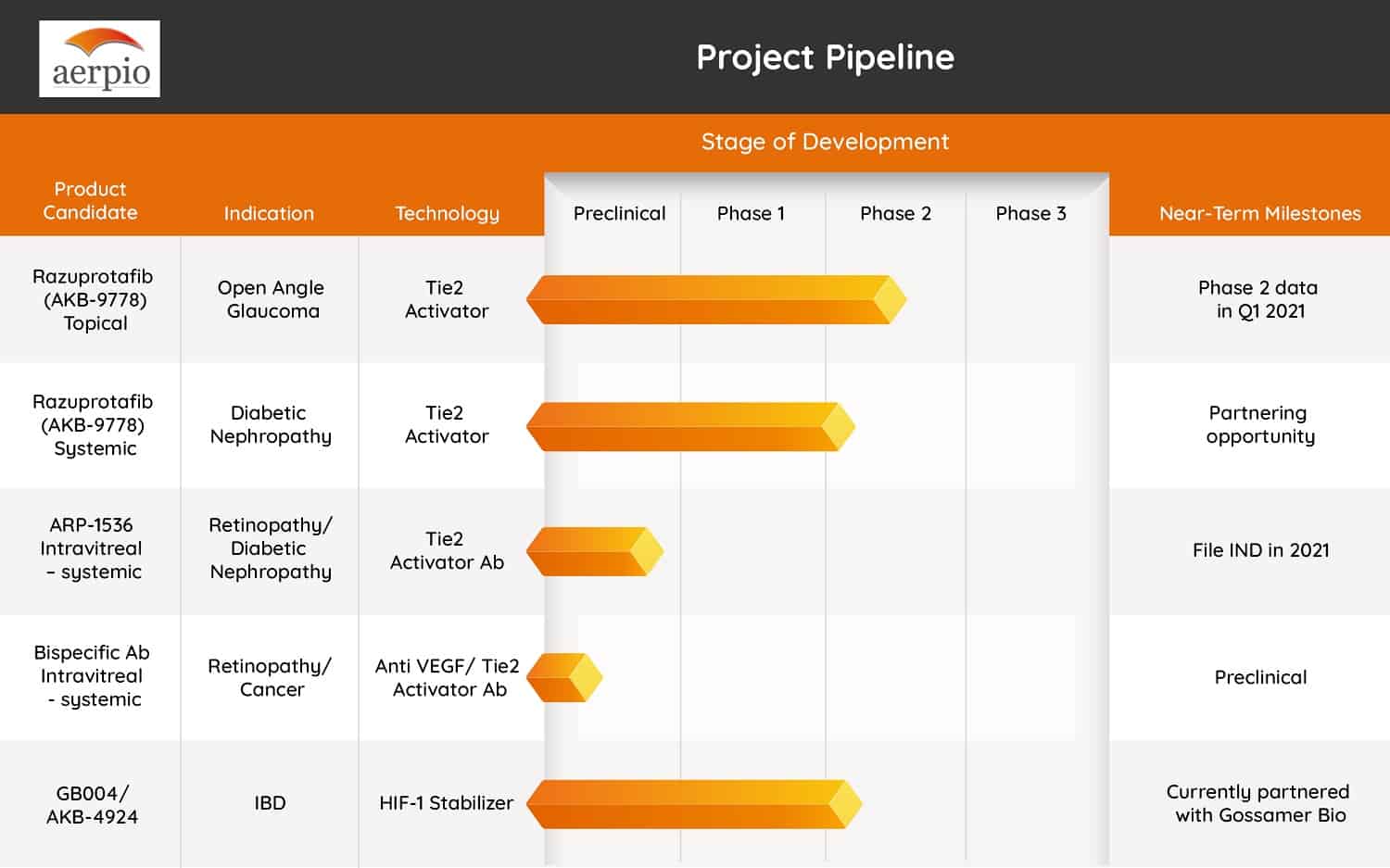The image size is (1390, 868).
Task: Click the Diabetic Nephropathy pipeline progress bar
Action: 689,427
